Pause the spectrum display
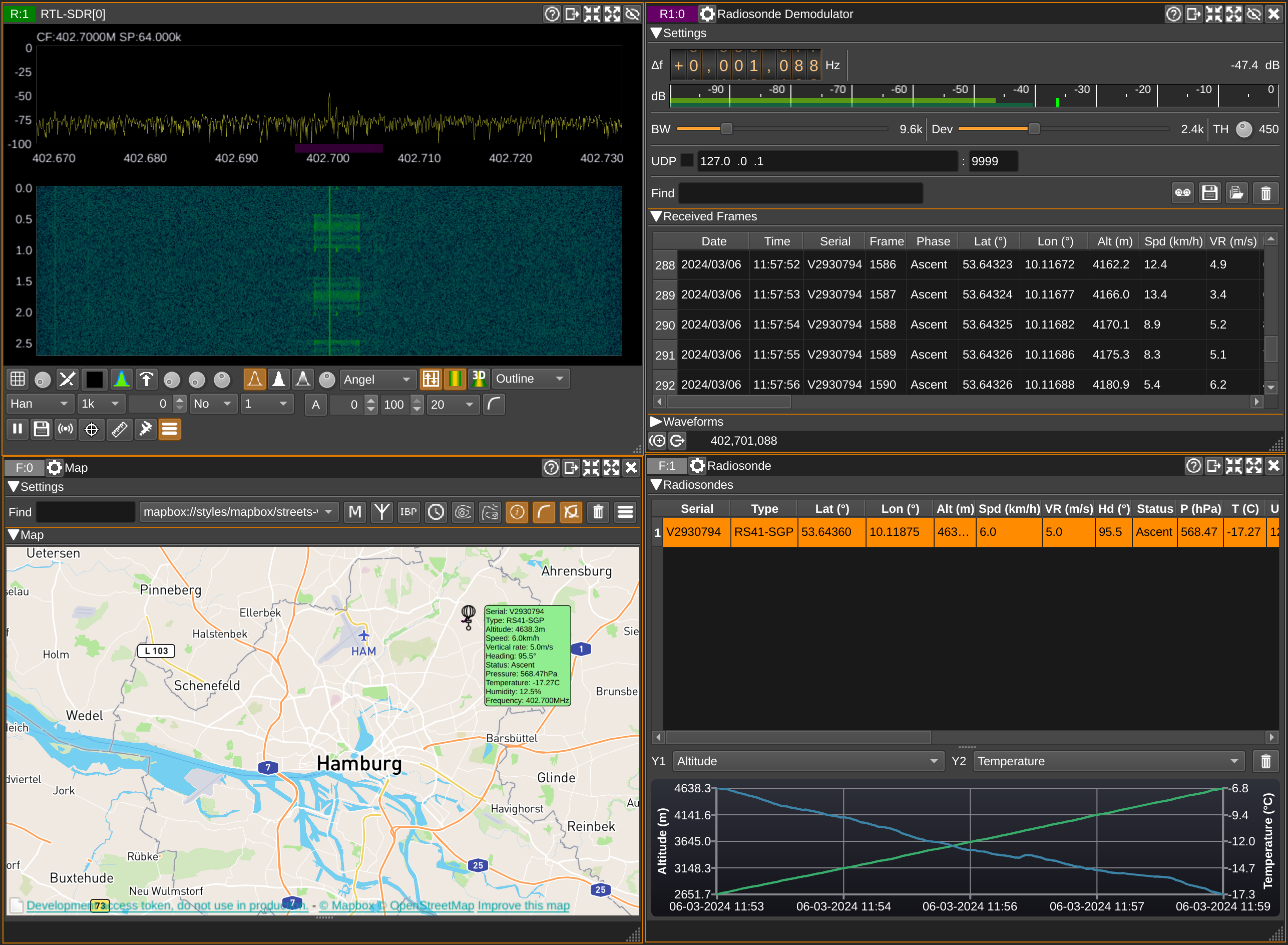1288x945 pixels. (18, 429)
